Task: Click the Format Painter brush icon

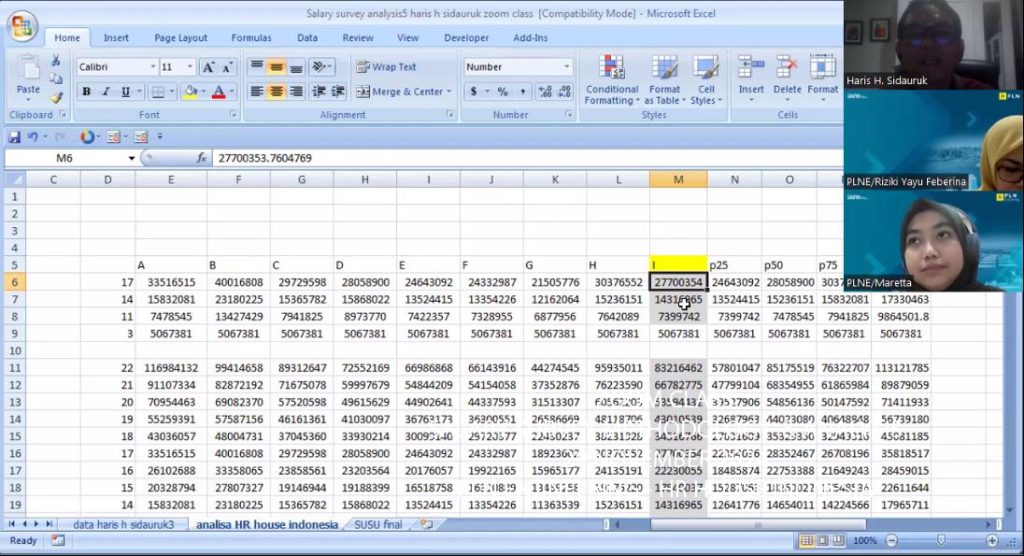Action: pyautogui.click(x=57, y=99)
